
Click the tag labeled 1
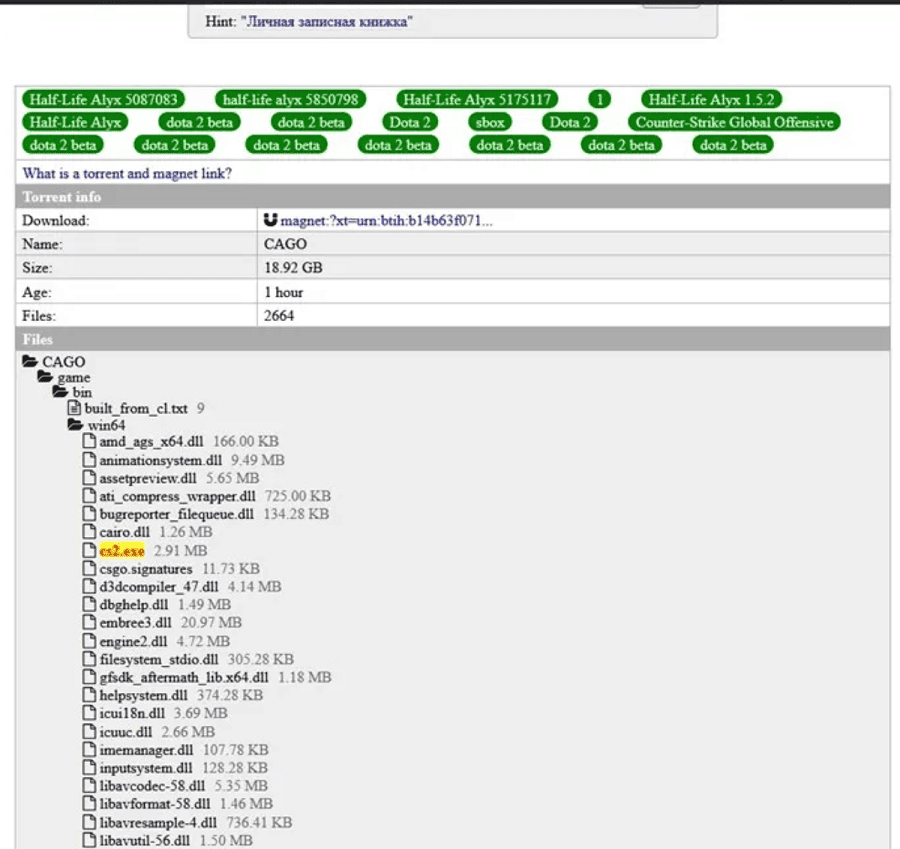[599, 100]
